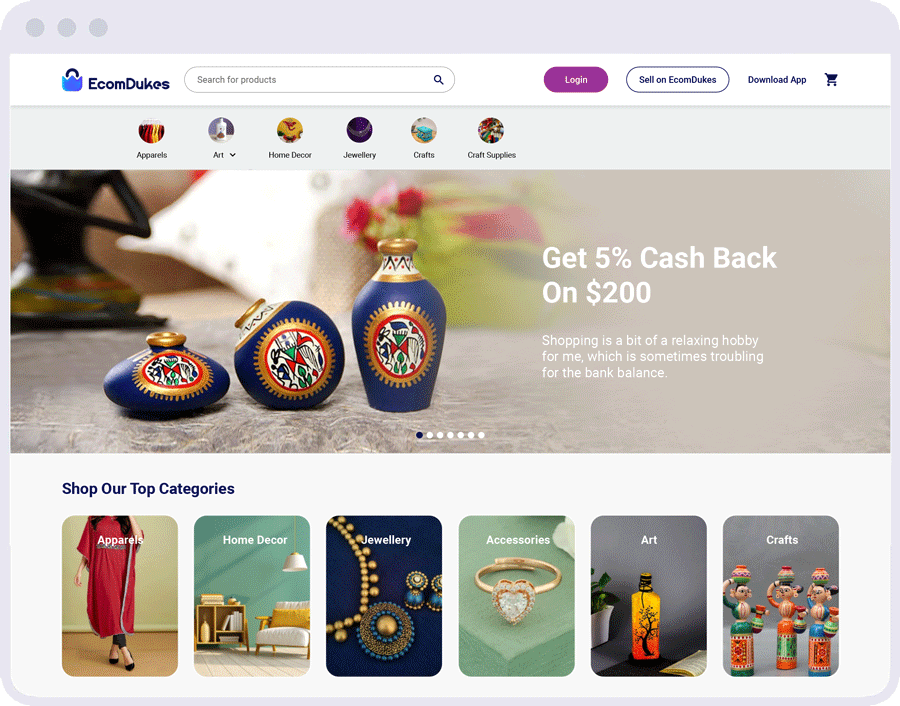Focus the Search for products field
This screenshot has height=706, width=900.
click(319, 80)
